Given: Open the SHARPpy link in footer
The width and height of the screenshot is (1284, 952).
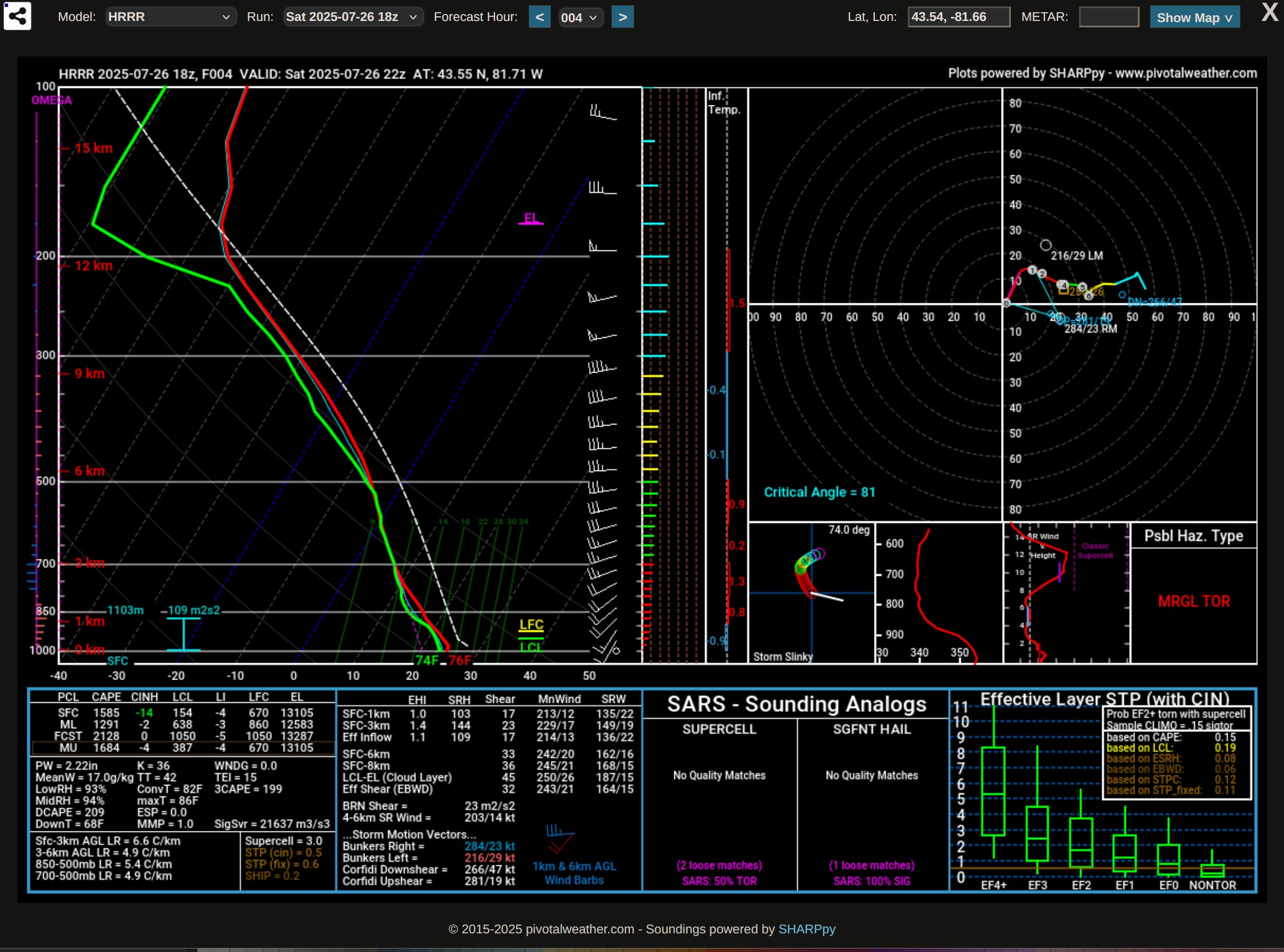Looking at the screenshot, I should pos(807,929).
